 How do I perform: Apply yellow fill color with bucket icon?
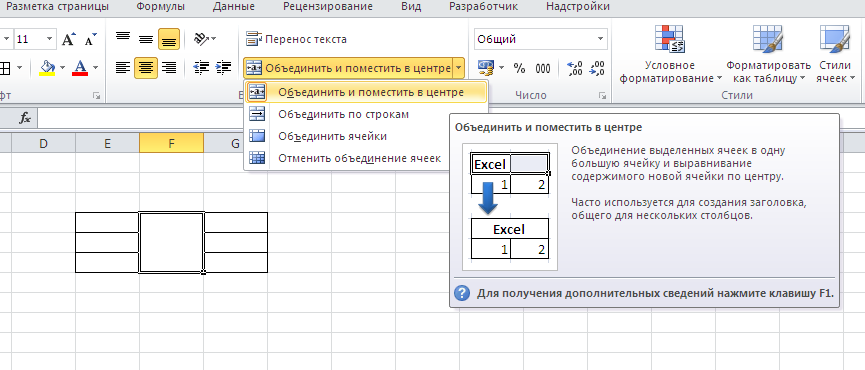click(47, 68)
